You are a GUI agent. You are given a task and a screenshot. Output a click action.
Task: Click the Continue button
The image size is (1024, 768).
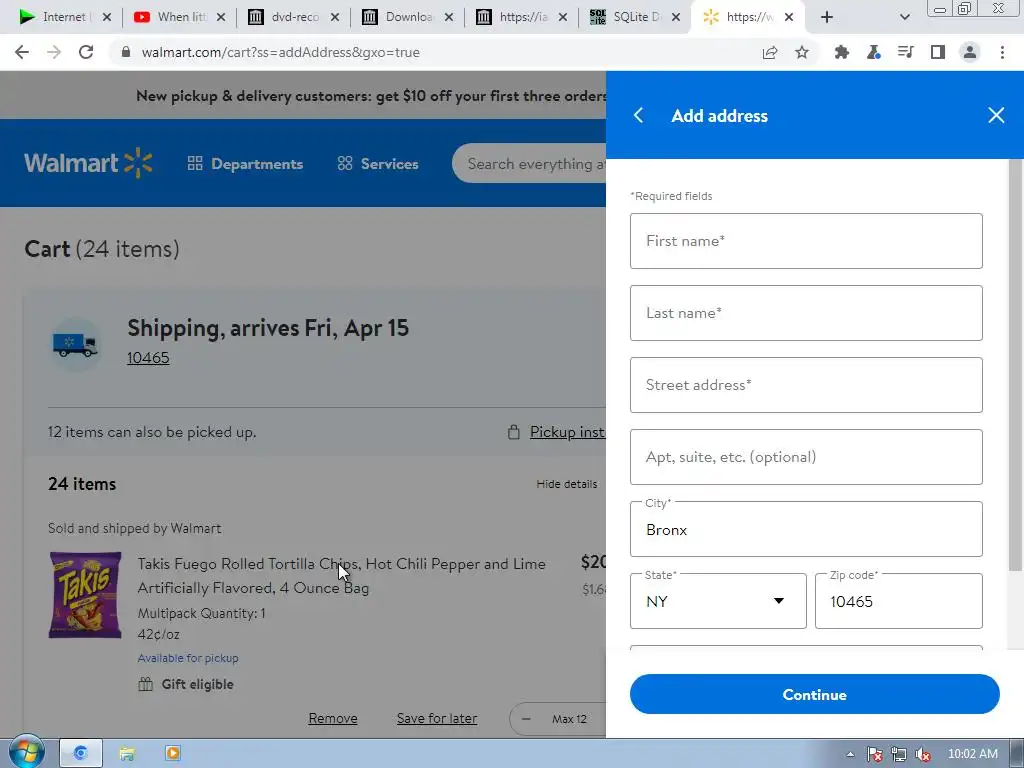814,694
